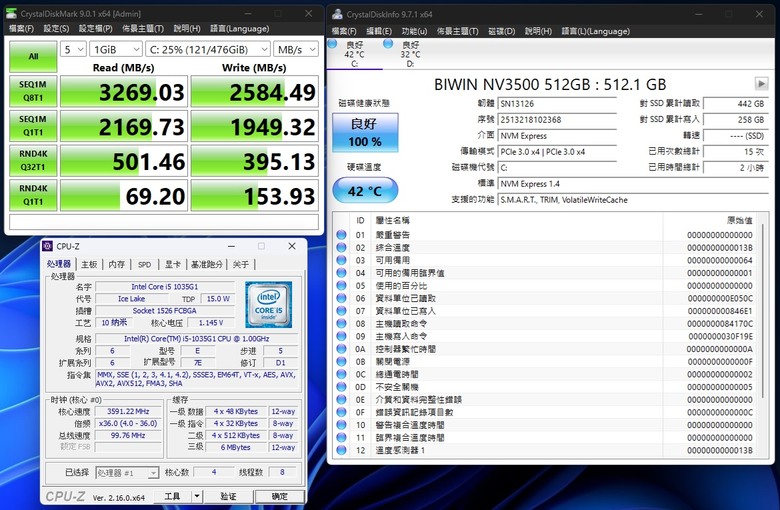Click the next disk arrow icon
The height and width of the screenshot is (510, 780).
coord(761,84)
